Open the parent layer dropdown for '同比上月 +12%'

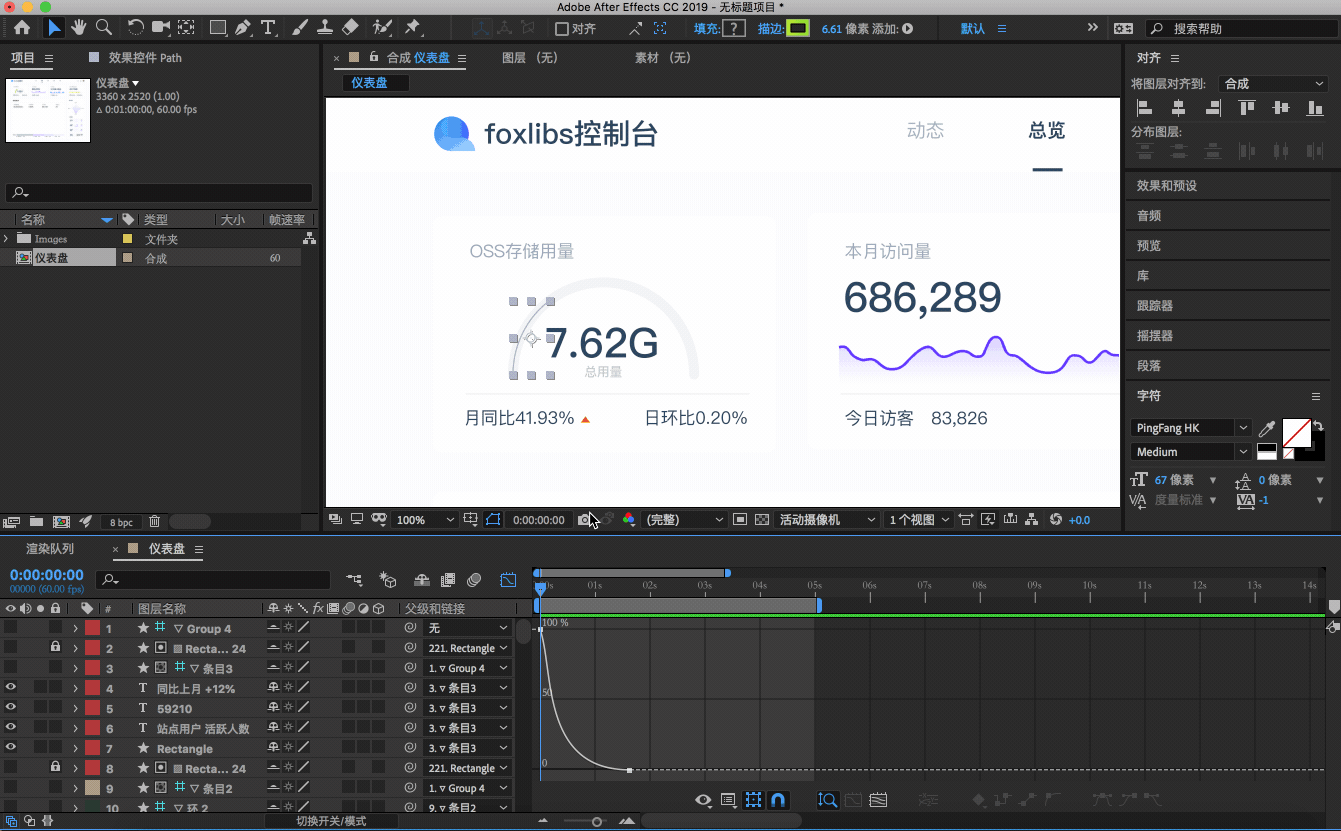click(x=467, y=687)
